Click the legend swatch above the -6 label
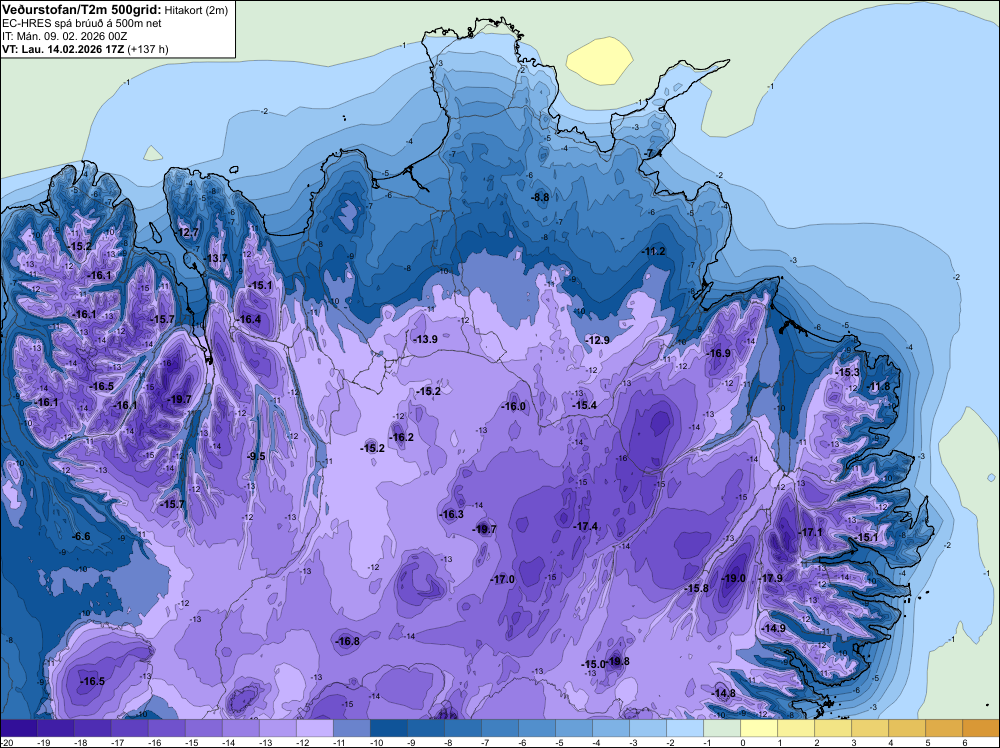The height and width of the screenshot is (748, 1000). pos(536,728)
